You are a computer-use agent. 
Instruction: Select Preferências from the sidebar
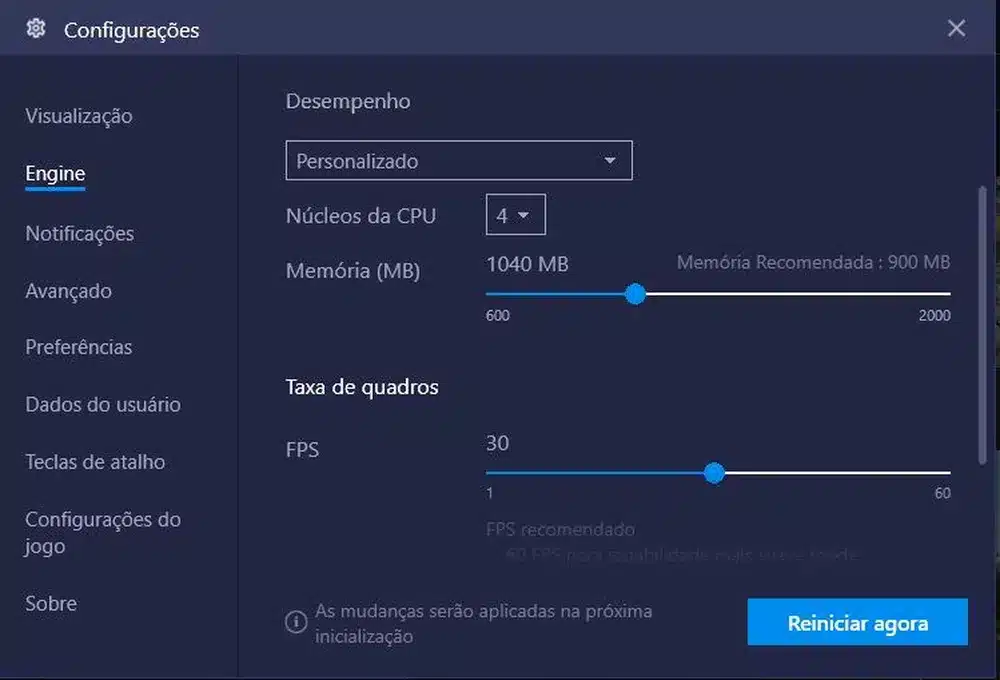click(78, 347)
